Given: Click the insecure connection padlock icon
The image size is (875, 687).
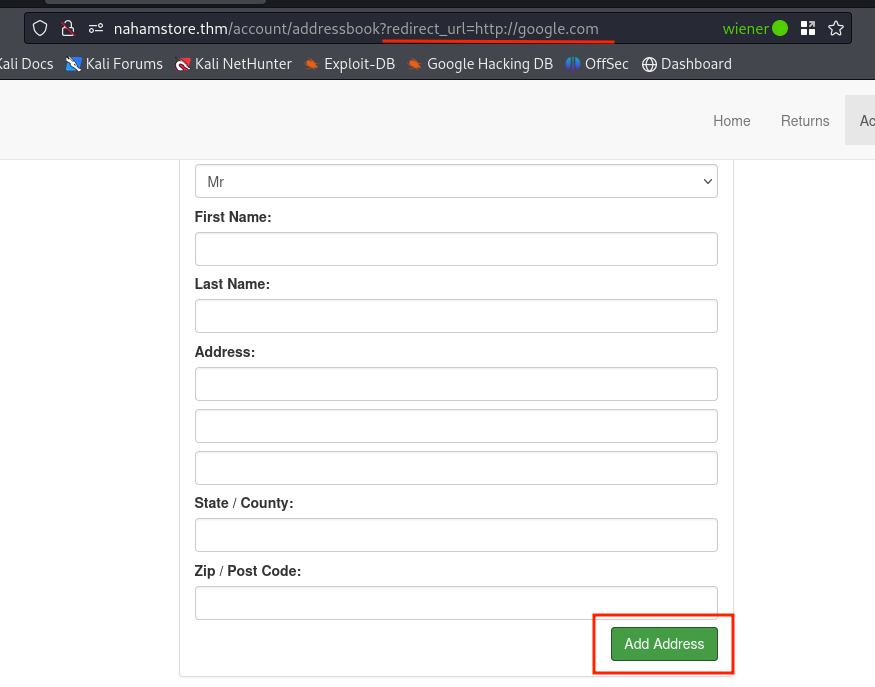Looking at the screenshot, I should (x=68, y=28).
